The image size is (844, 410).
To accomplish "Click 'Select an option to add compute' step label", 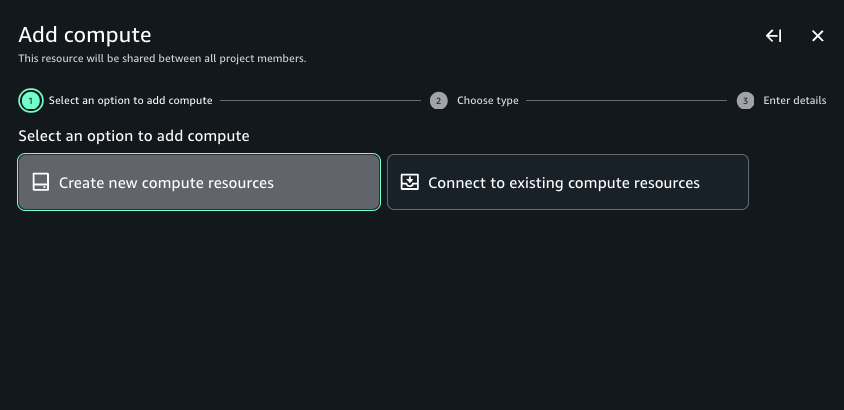I will tap(130, 101).
